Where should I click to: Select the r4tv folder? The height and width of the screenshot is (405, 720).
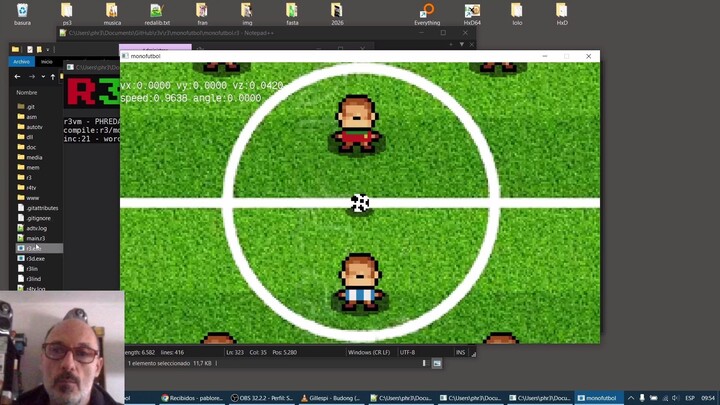click(31, 187)
